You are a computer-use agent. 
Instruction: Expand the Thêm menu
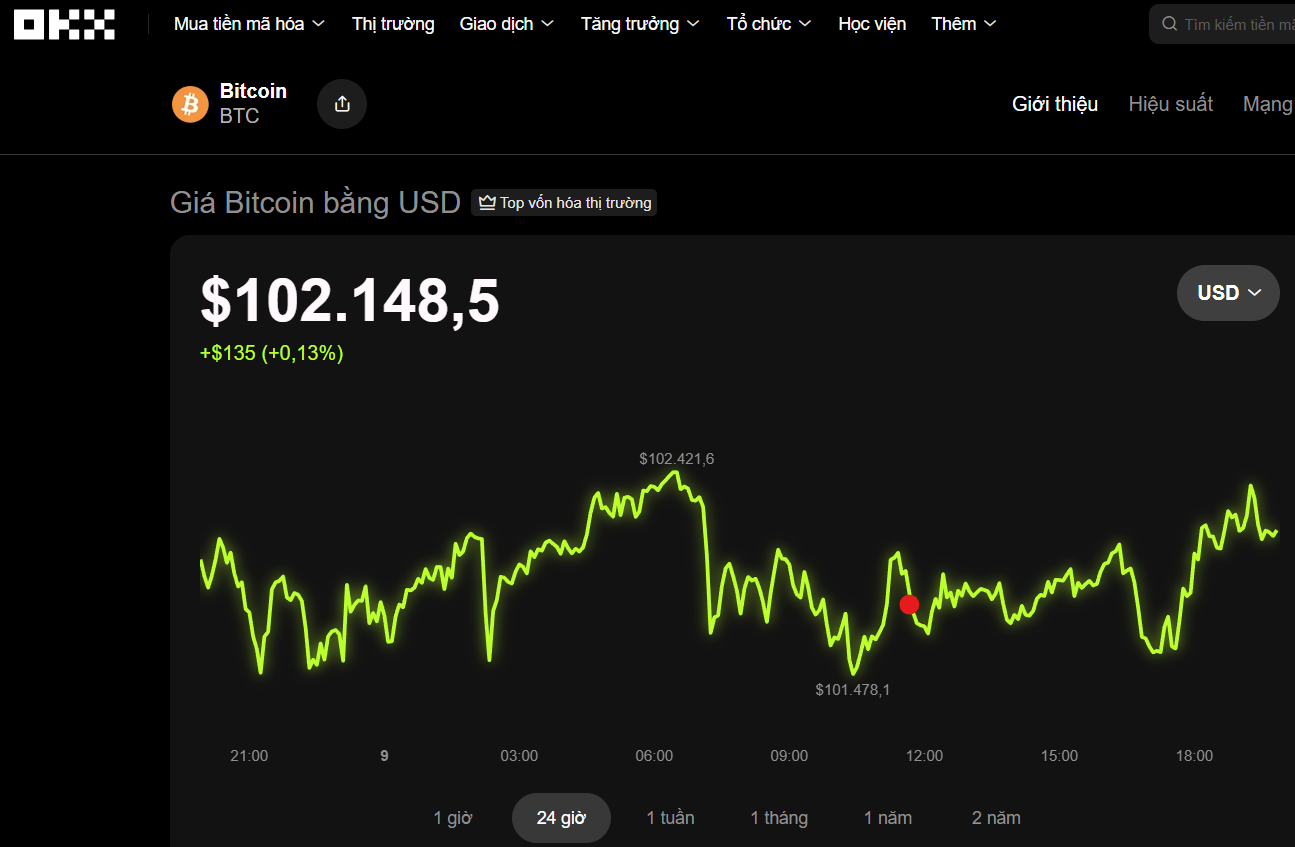coord(963,24)
